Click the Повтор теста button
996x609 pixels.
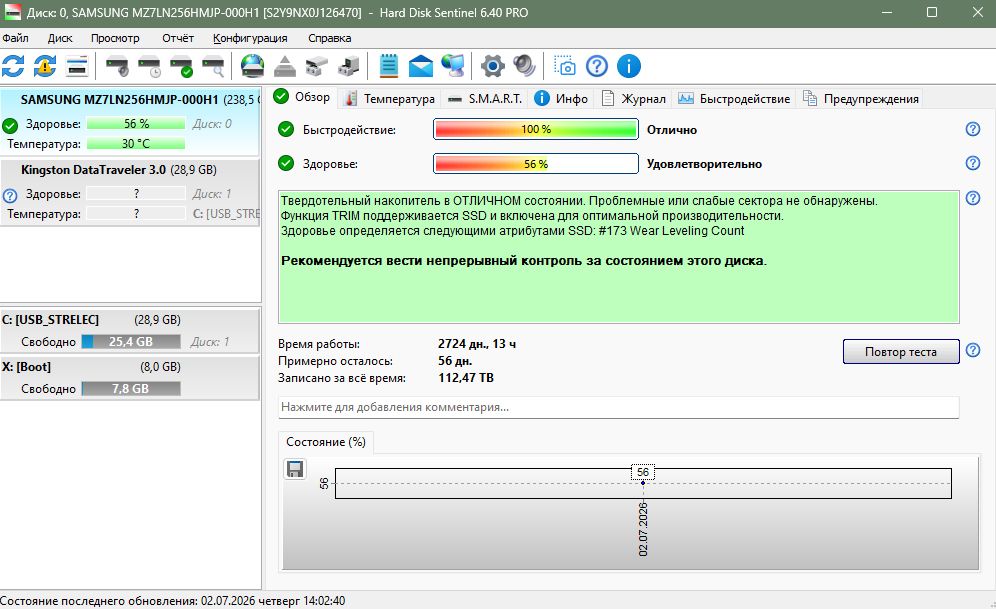pos(901,351)
